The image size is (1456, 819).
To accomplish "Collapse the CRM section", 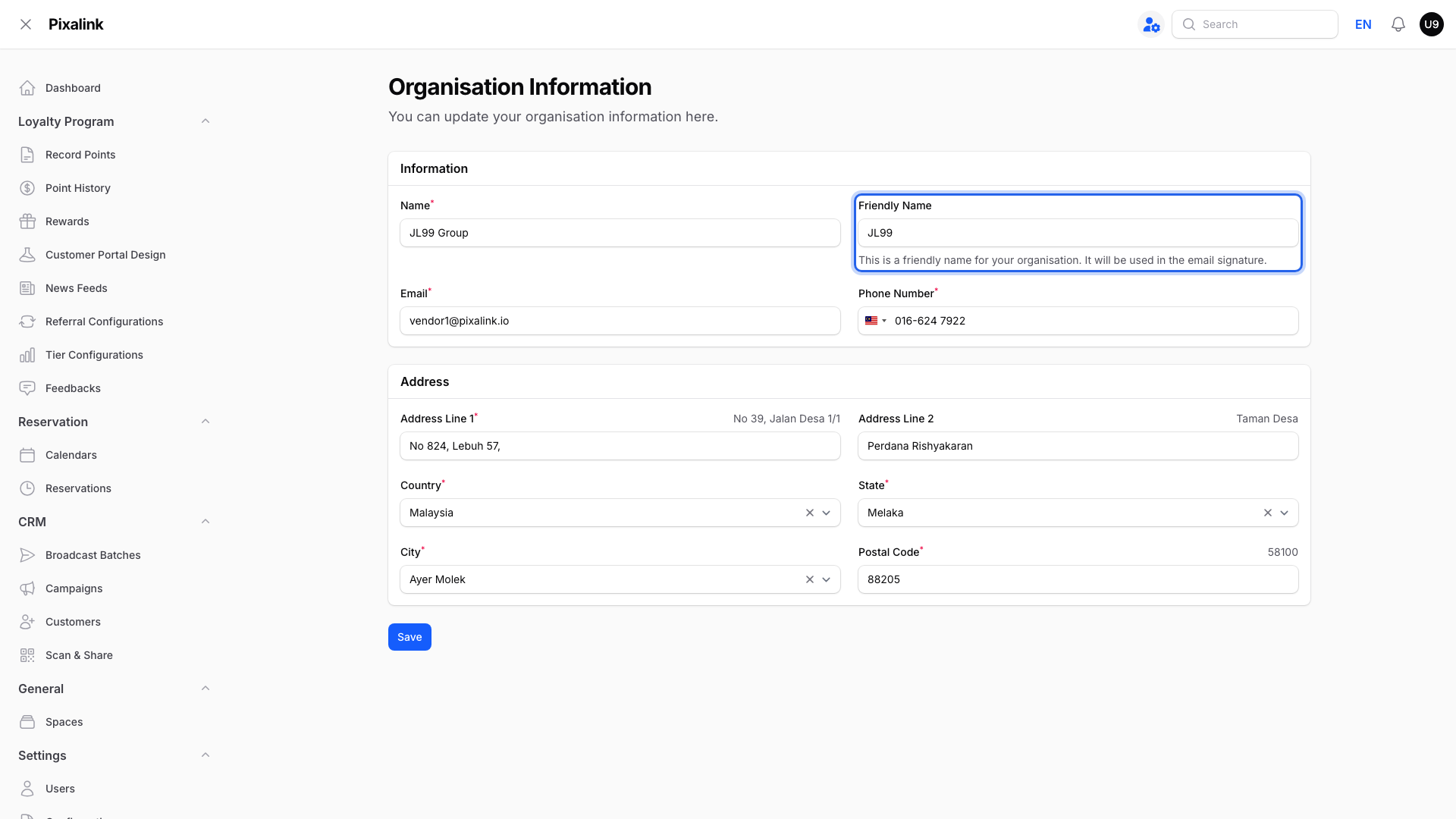I will [206, 522].
